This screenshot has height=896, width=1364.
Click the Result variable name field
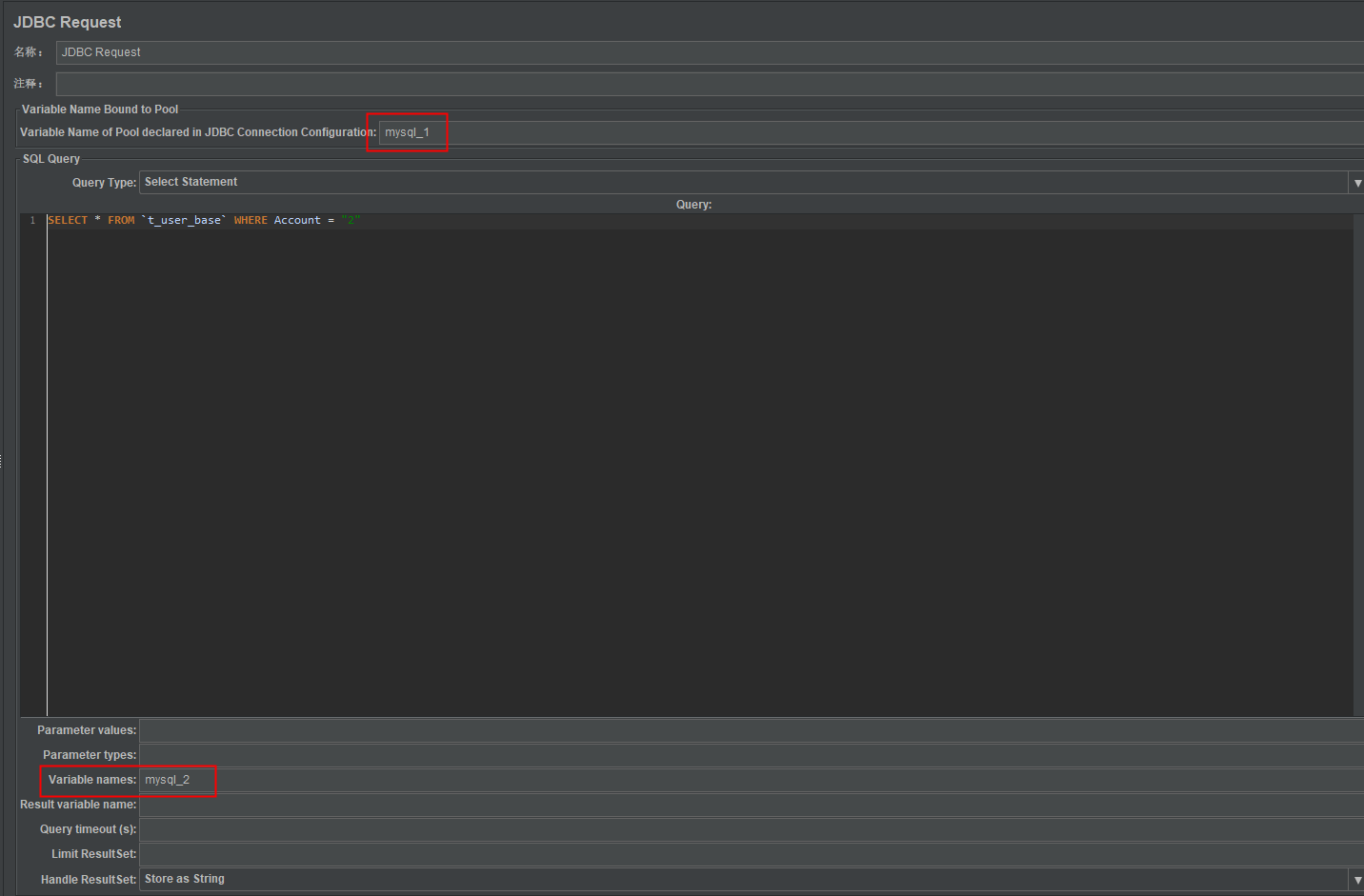(x=752, y=805)
